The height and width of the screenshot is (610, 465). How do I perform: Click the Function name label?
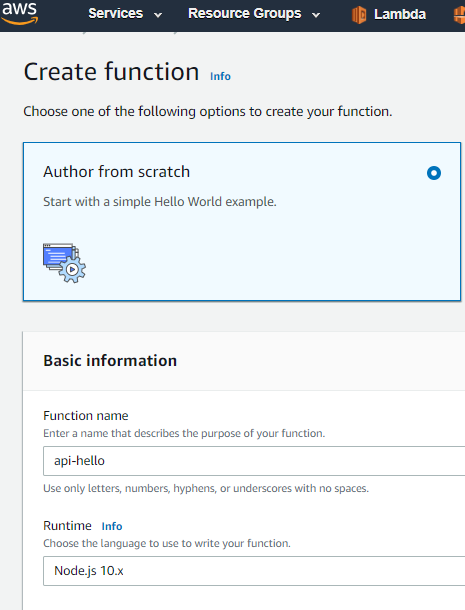pyautogui.click(x=86, y=415)
